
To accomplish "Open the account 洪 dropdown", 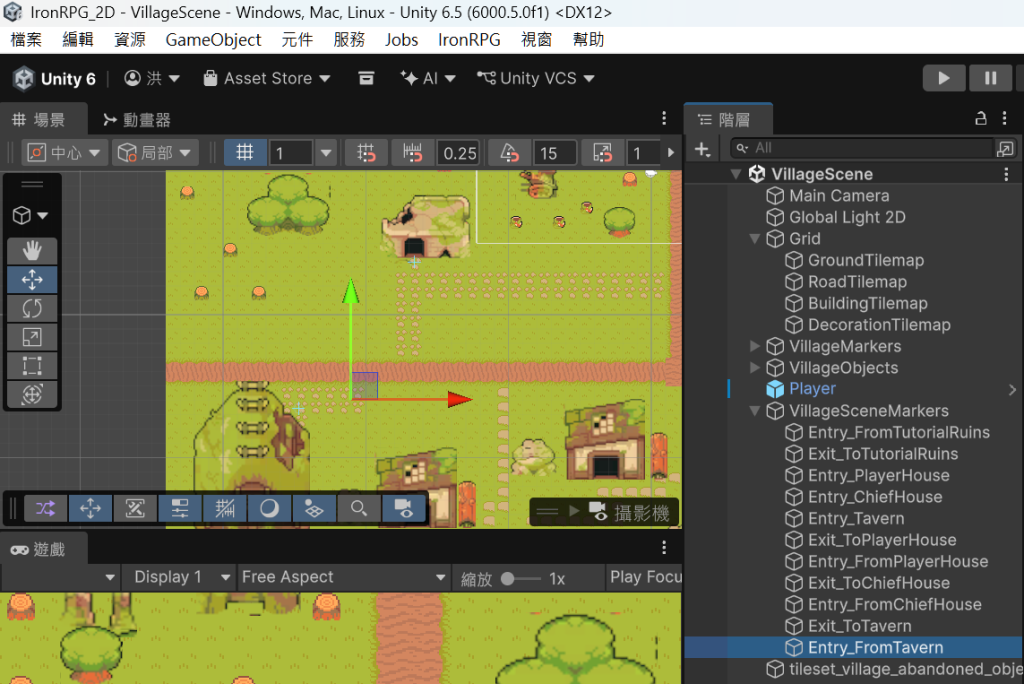I will [x=152, y=78].
